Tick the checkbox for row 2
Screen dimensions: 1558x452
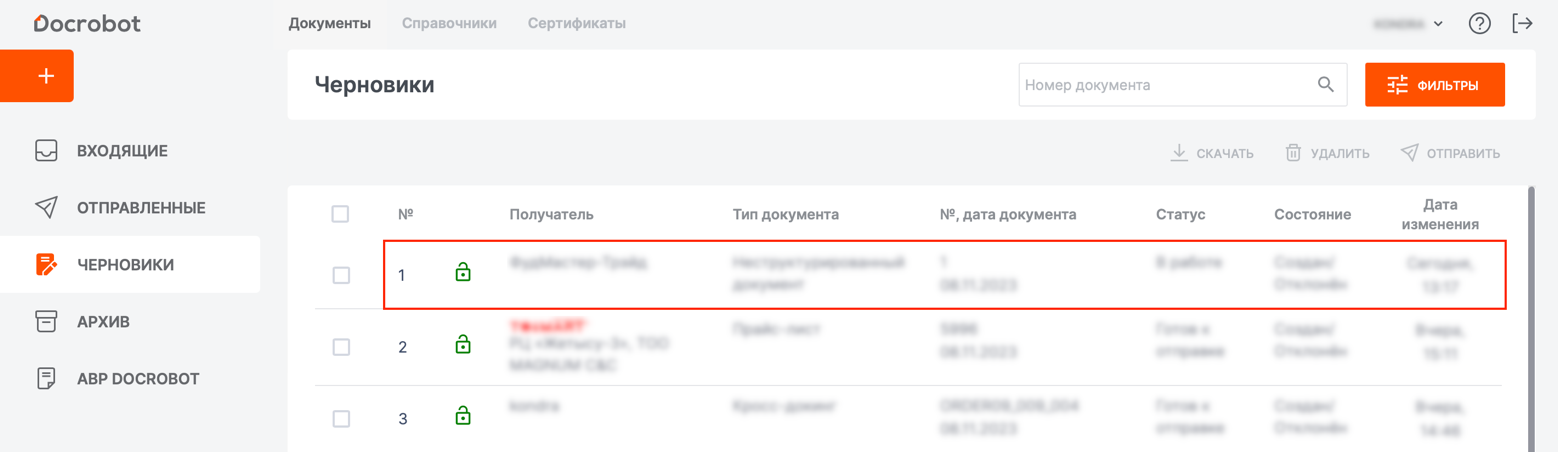[341, 347]
